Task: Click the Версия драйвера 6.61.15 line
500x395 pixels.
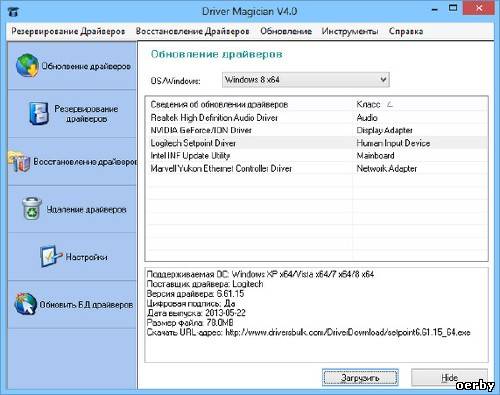Action: pos(195,294)
